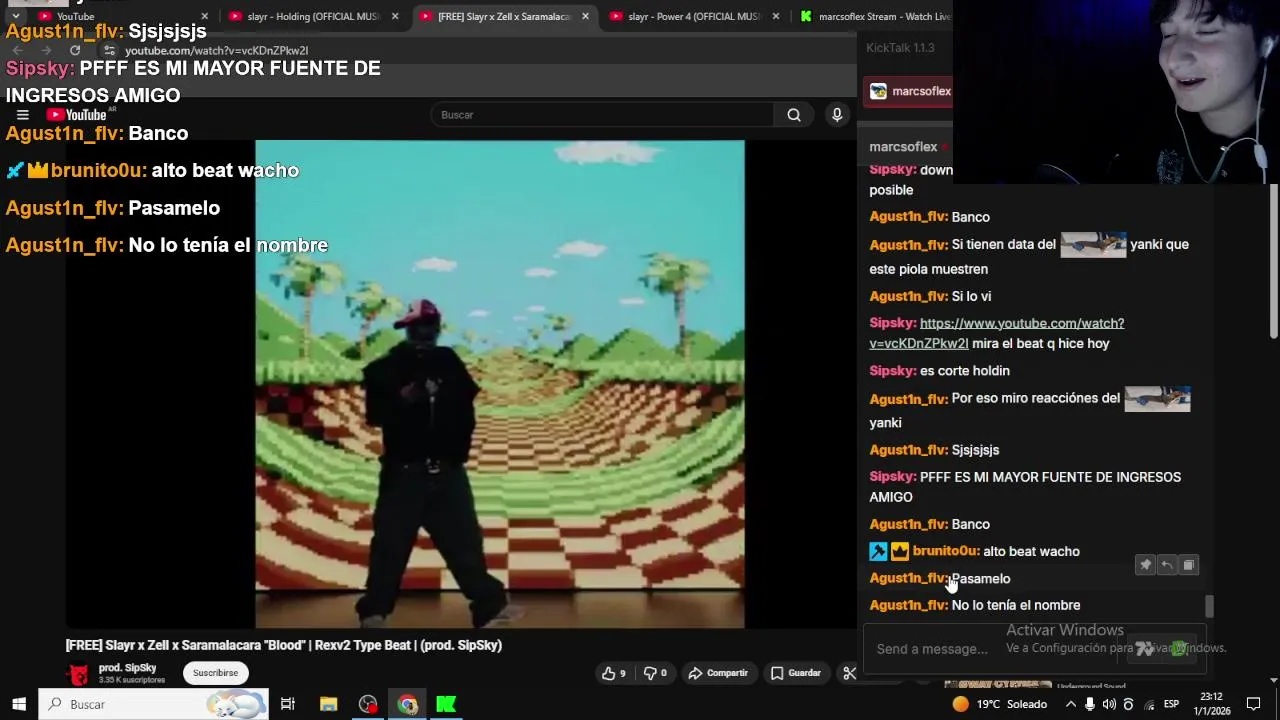
Task: Click the ESP language indicator
Action: 1171,704
